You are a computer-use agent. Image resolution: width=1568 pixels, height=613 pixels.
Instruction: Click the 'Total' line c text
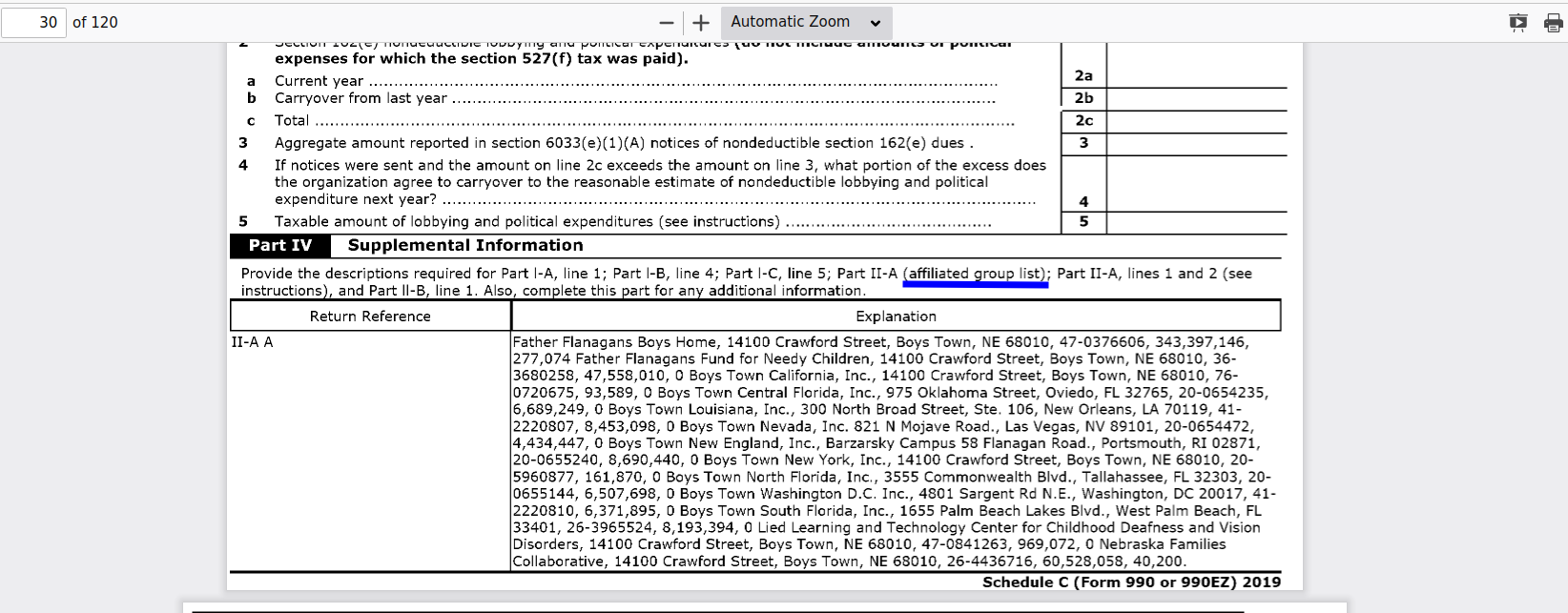pyautogui.click(x=292, y=121)
